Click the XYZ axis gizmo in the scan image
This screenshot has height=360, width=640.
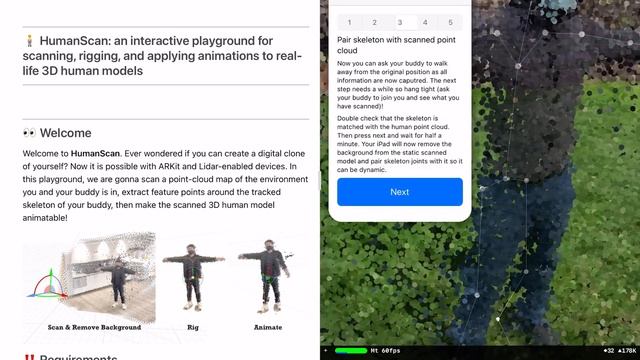point(48,285)
